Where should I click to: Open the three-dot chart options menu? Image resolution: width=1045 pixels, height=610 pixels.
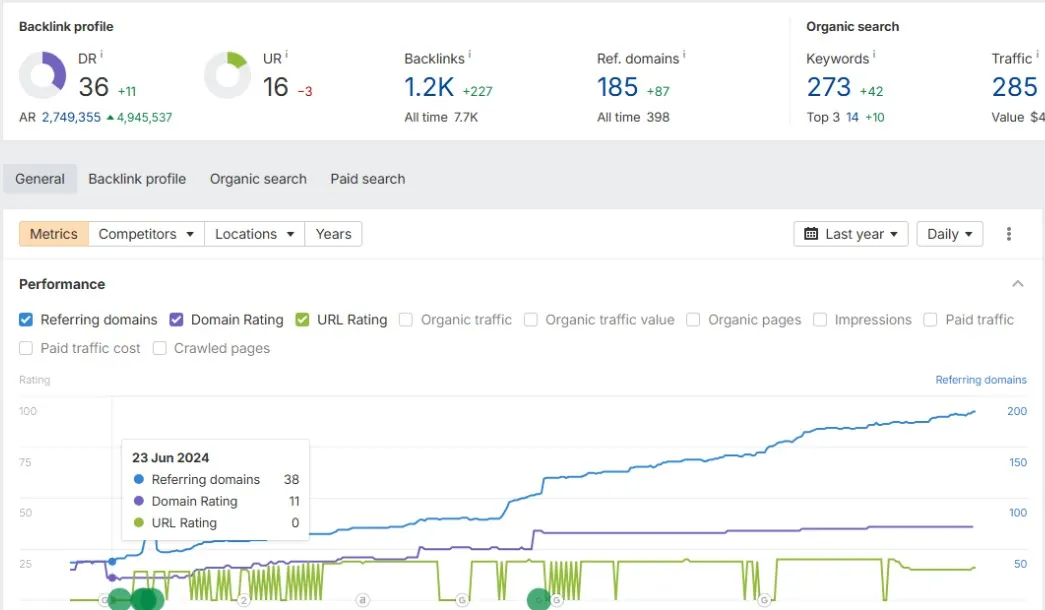click(x=1008, y=234)
